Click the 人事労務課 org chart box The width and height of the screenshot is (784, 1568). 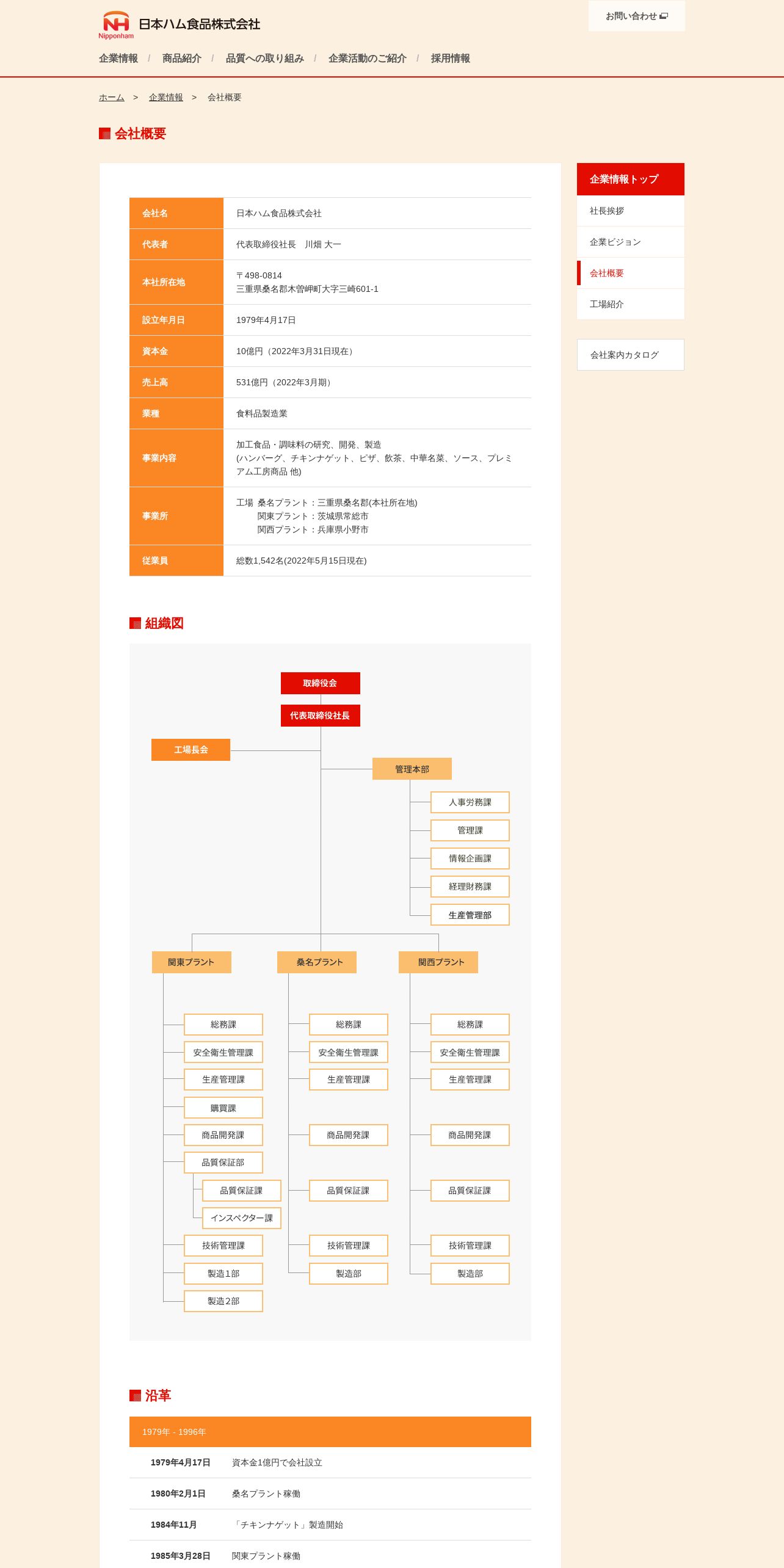pyautogui.click(x=470, y=802)
